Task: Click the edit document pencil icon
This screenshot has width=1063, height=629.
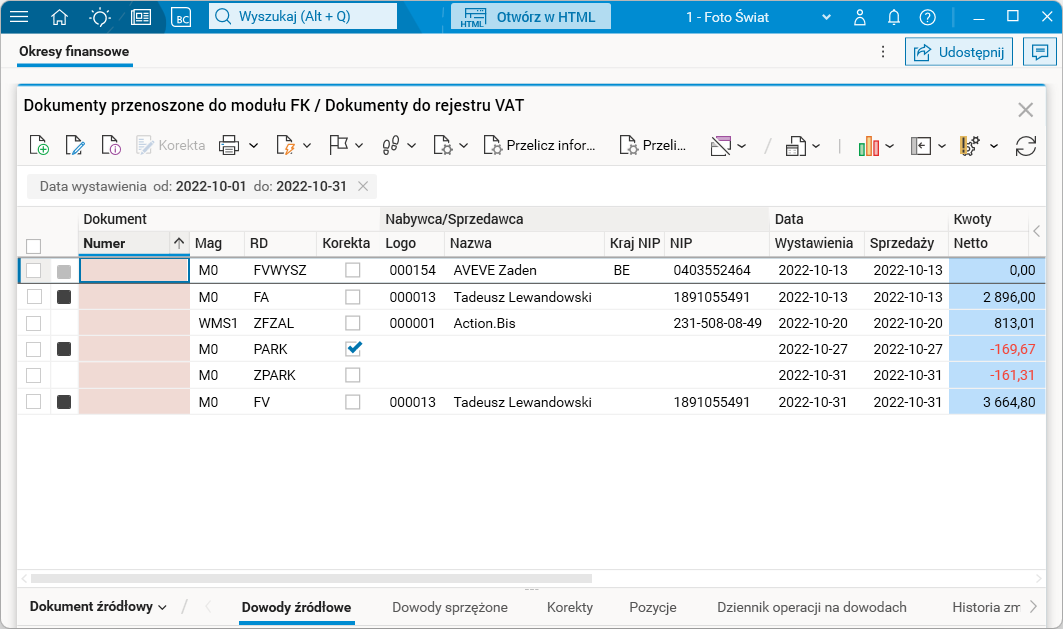Action: coord(75,146)
